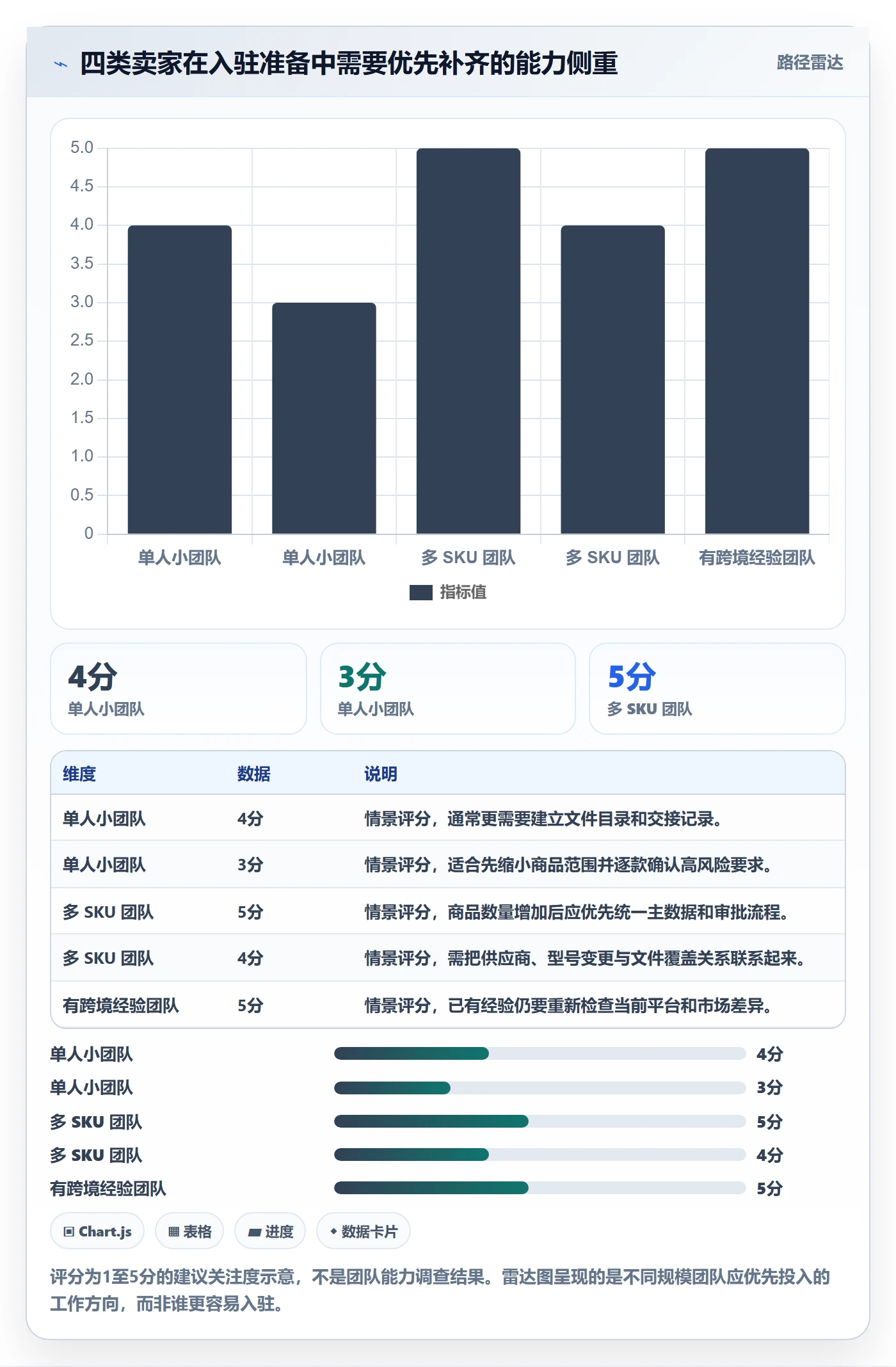Viewport: 896px width, 1367px height.
Task: Click the 指标值 legend color swatch
Action: (x=420, y=593)
